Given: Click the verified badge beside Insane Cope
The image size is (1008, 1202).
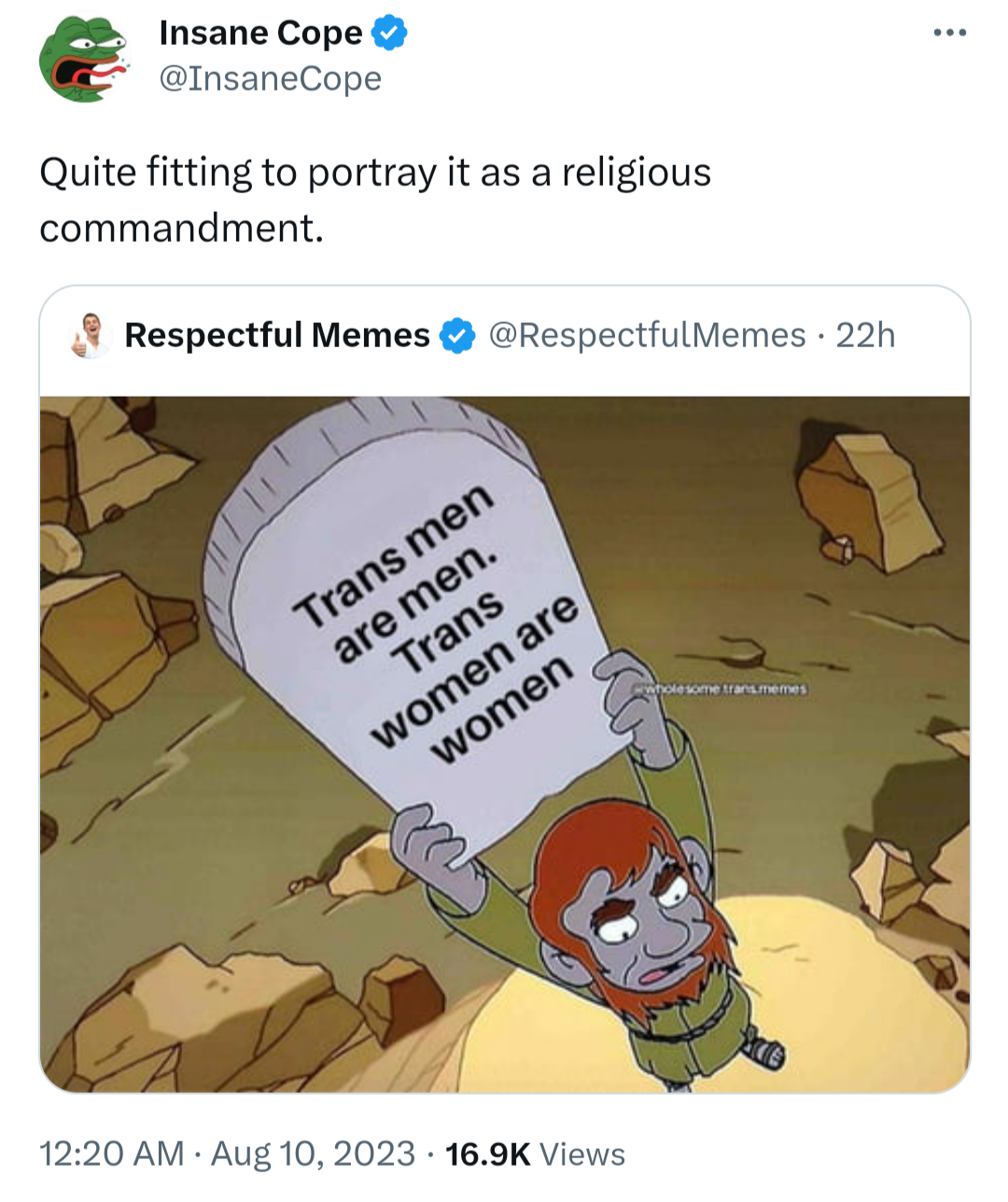Looking at the screenshot, I should 388,34.
